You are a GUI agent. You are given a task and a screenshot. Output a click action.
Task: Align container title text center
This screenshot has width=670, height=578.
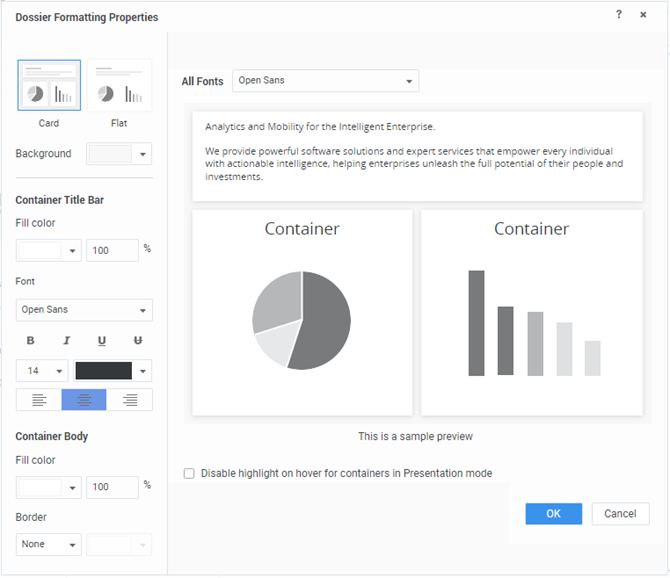[x=84, y=400]
